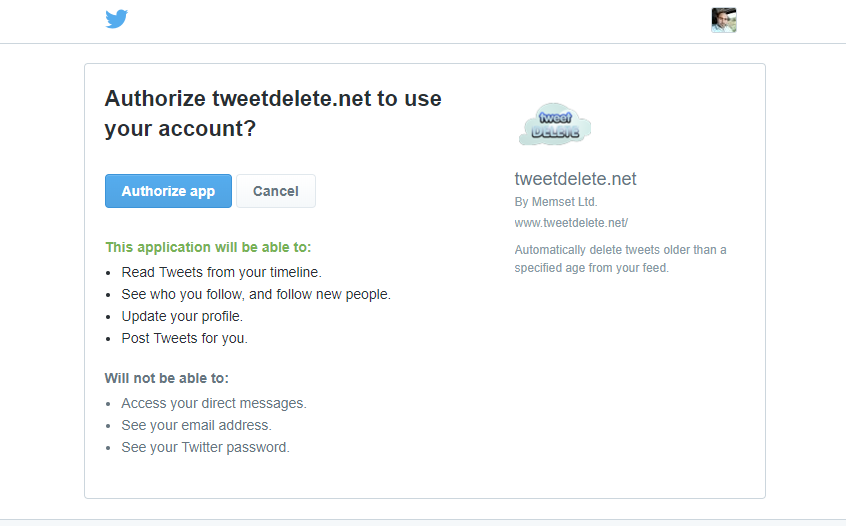Click 'Post Tweets for you' item
This screenshot has width=846, height=526.
184,338
